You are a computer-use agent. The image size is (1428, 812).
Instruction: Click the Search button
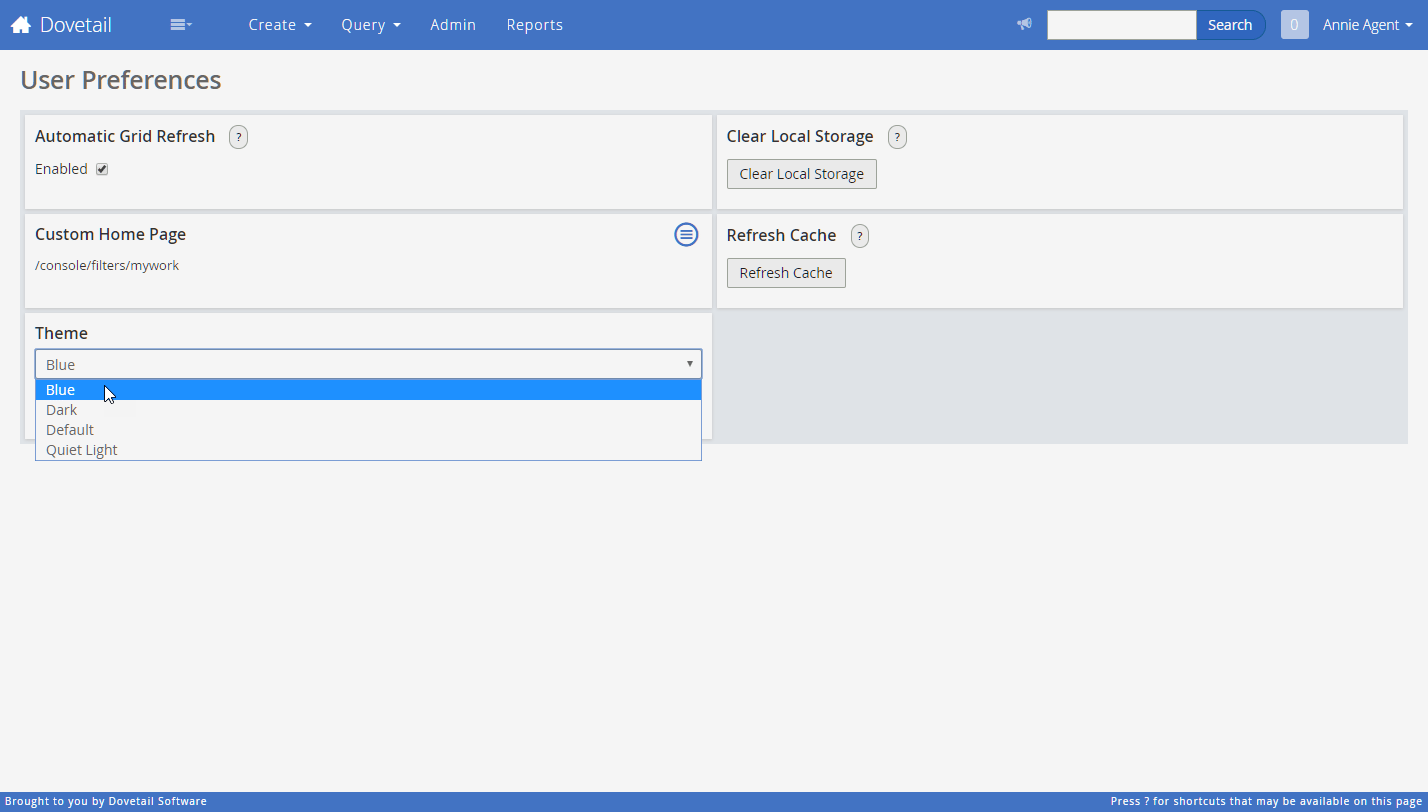point(1230,25)
